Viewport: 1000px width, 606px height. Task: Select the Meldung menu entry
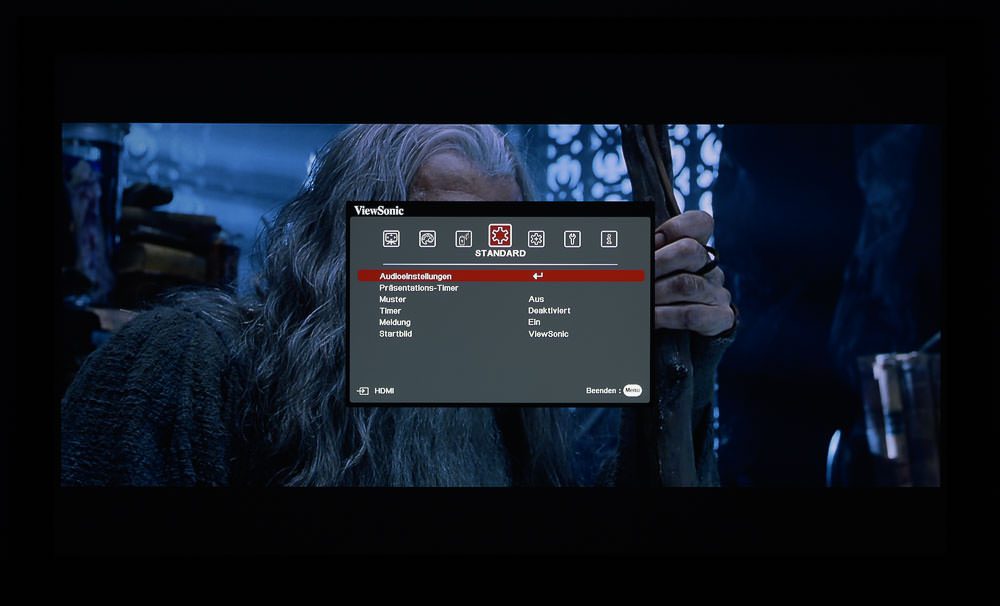pyautogui.click(x=395, y=322)
